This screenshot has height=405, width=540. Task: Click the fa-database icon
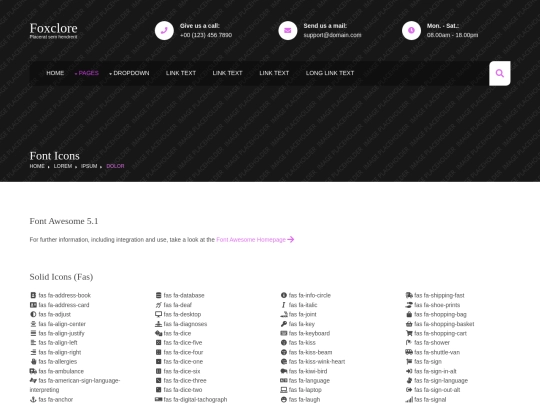[158, 295]
